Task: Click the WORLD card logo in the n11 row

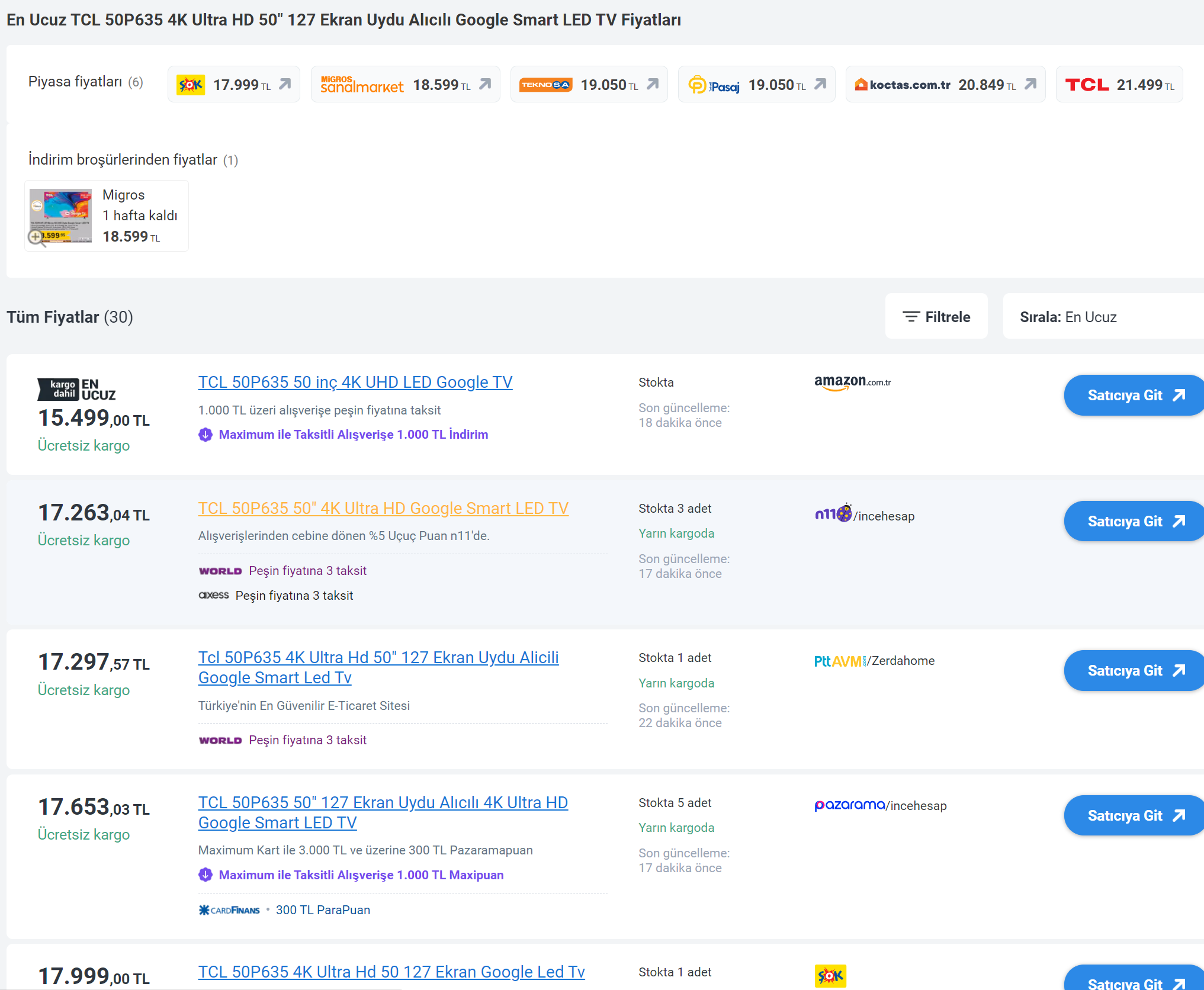Action: (x=220, y=571)
